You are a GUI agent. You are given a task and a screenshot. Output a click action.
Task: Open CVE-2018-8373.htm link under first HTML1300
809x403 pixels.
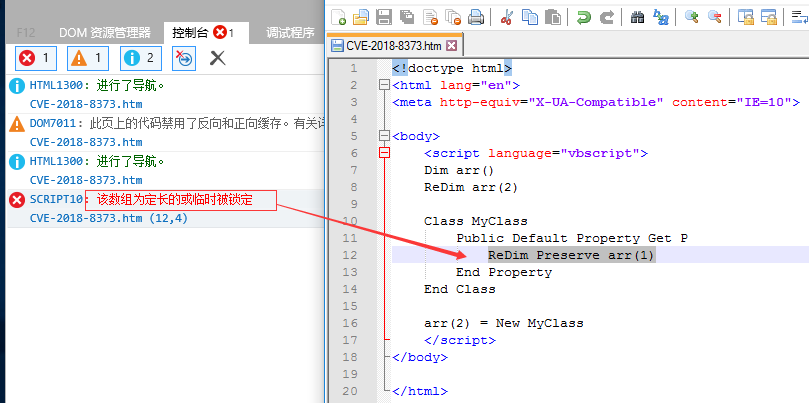click(86, 104)
